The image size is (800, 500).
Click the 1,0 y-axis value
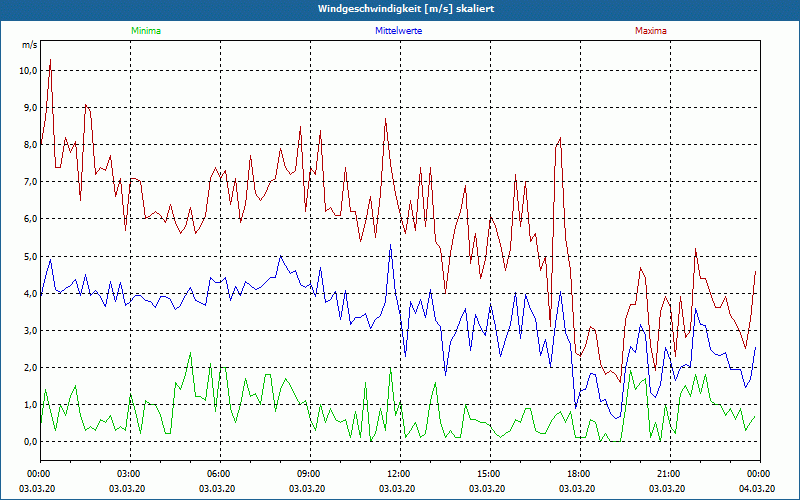click(30, 405)
